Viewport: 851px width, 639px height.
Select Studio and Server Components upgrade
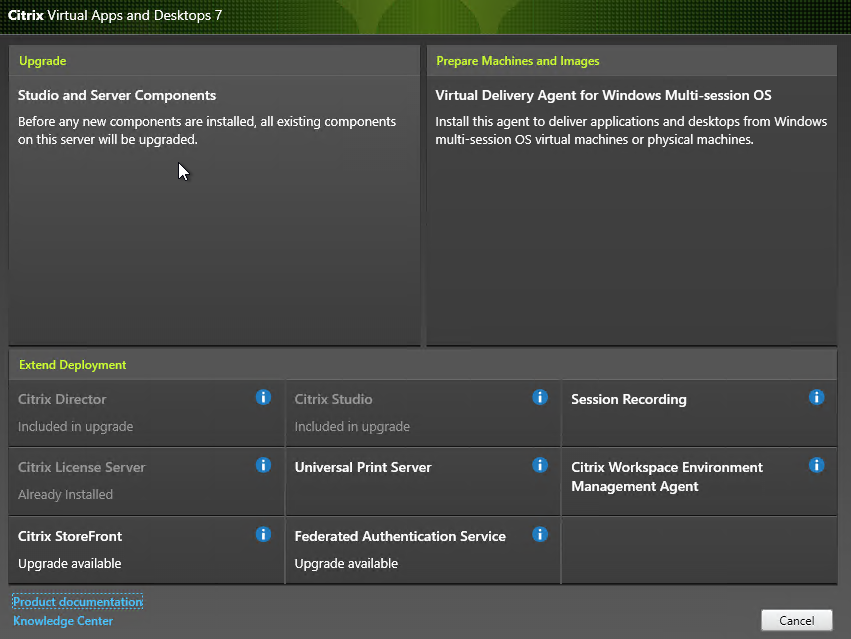(x=214, y=210)
